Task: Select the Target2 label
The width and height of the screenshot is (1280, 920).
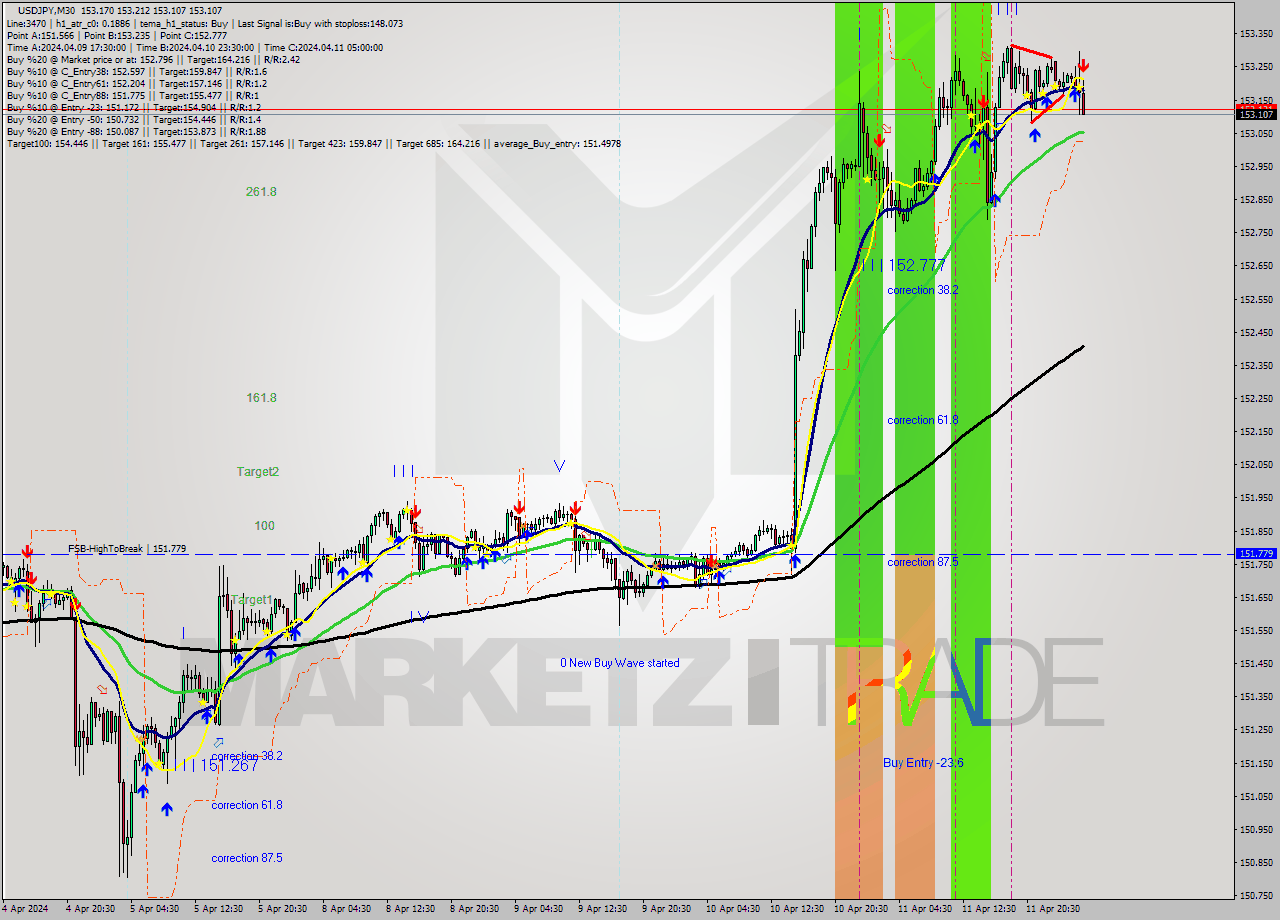Action: [x=258, y=471]
